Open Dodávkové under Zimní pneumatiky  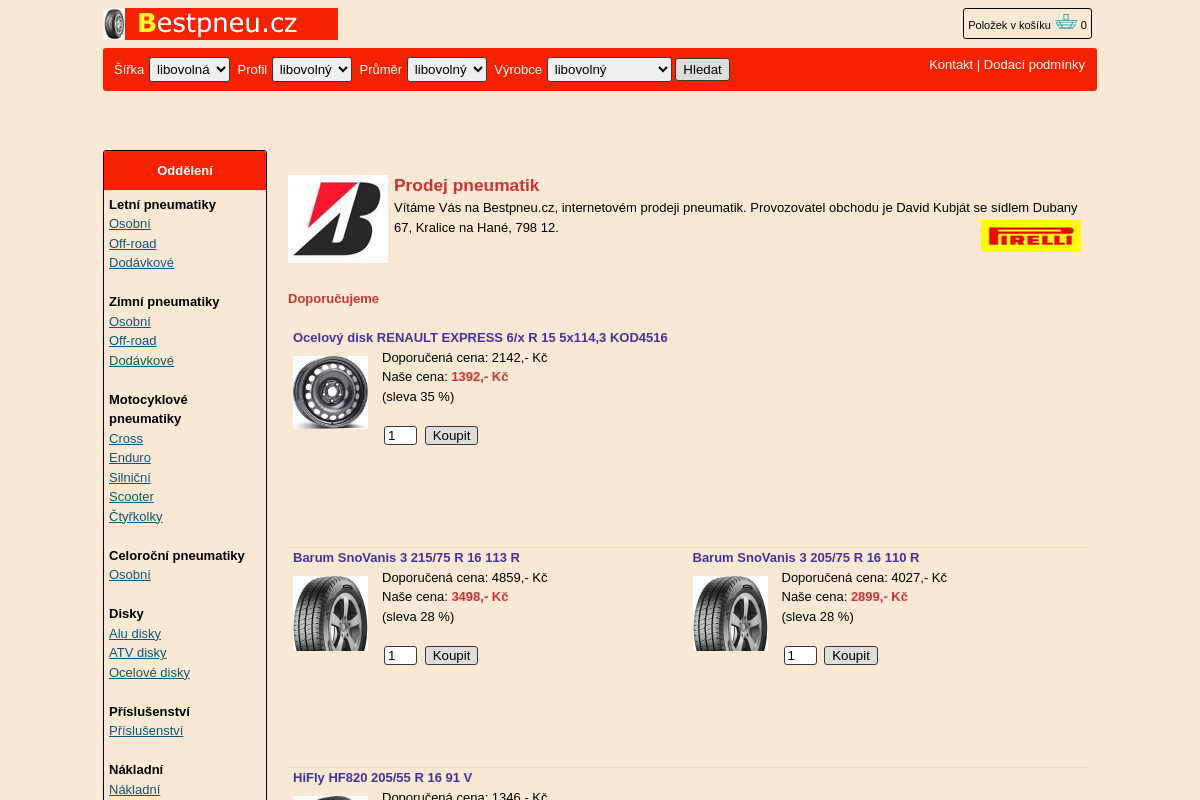click(141, 360)
